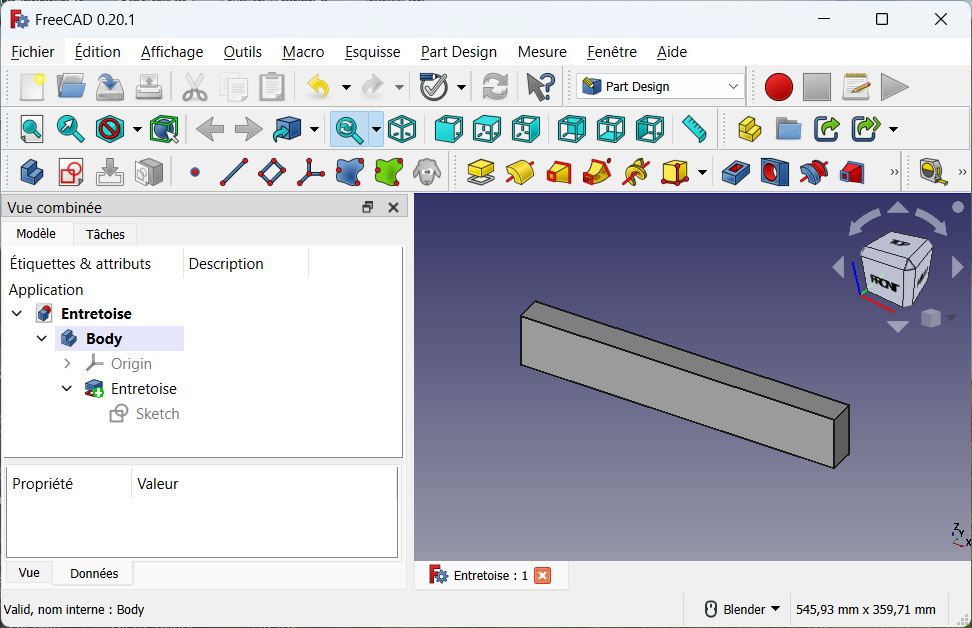Collapse the Body tree node
Viewport: 972px width, 628px height.
pyautogui.click(x=42, y=339)
